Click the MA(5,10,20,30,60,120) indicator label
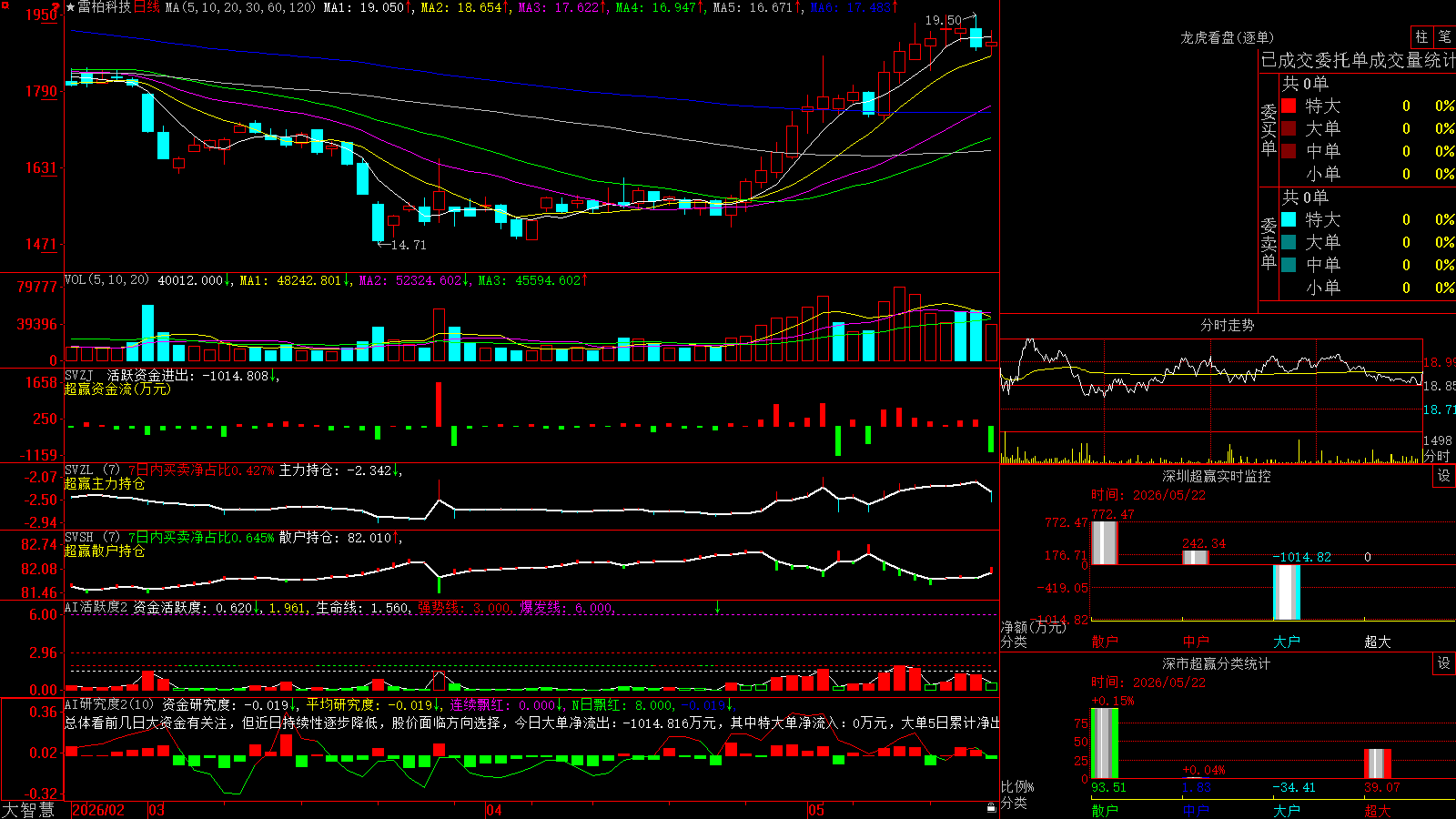The image size is (1456, 819). pos(240,7)
